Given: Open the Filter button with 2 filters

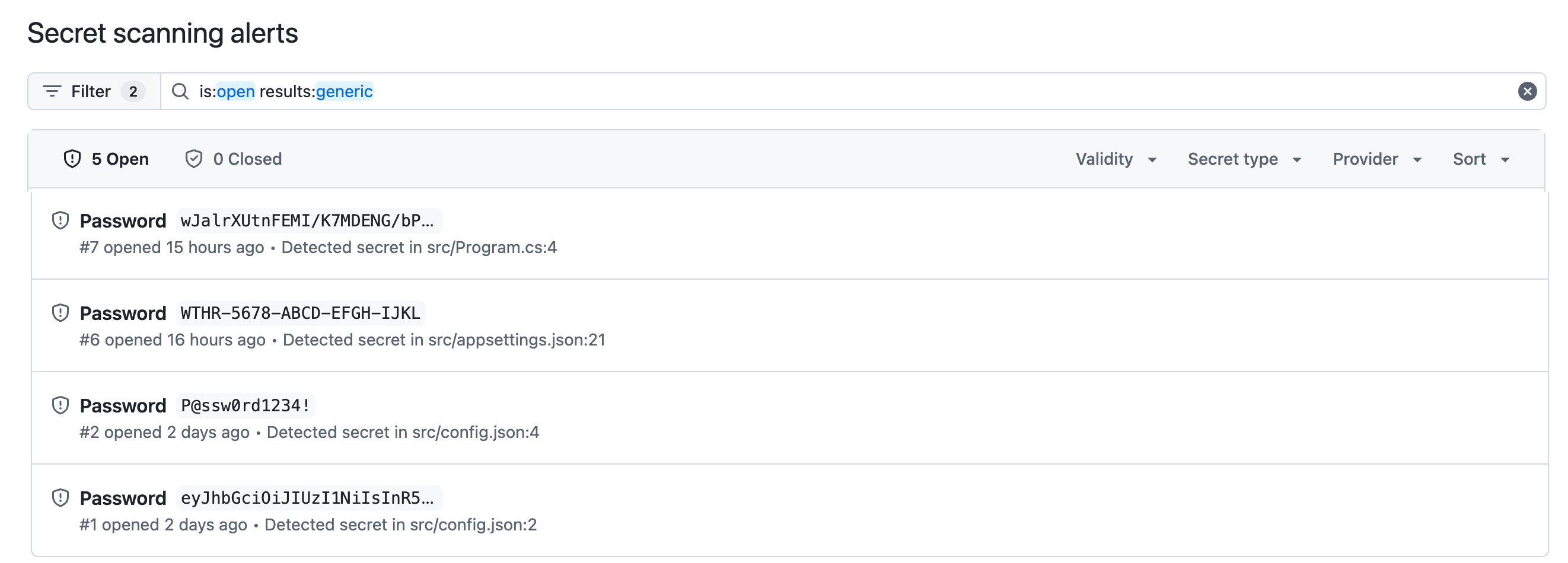Looking at the screenshot, I should [94, 91].
